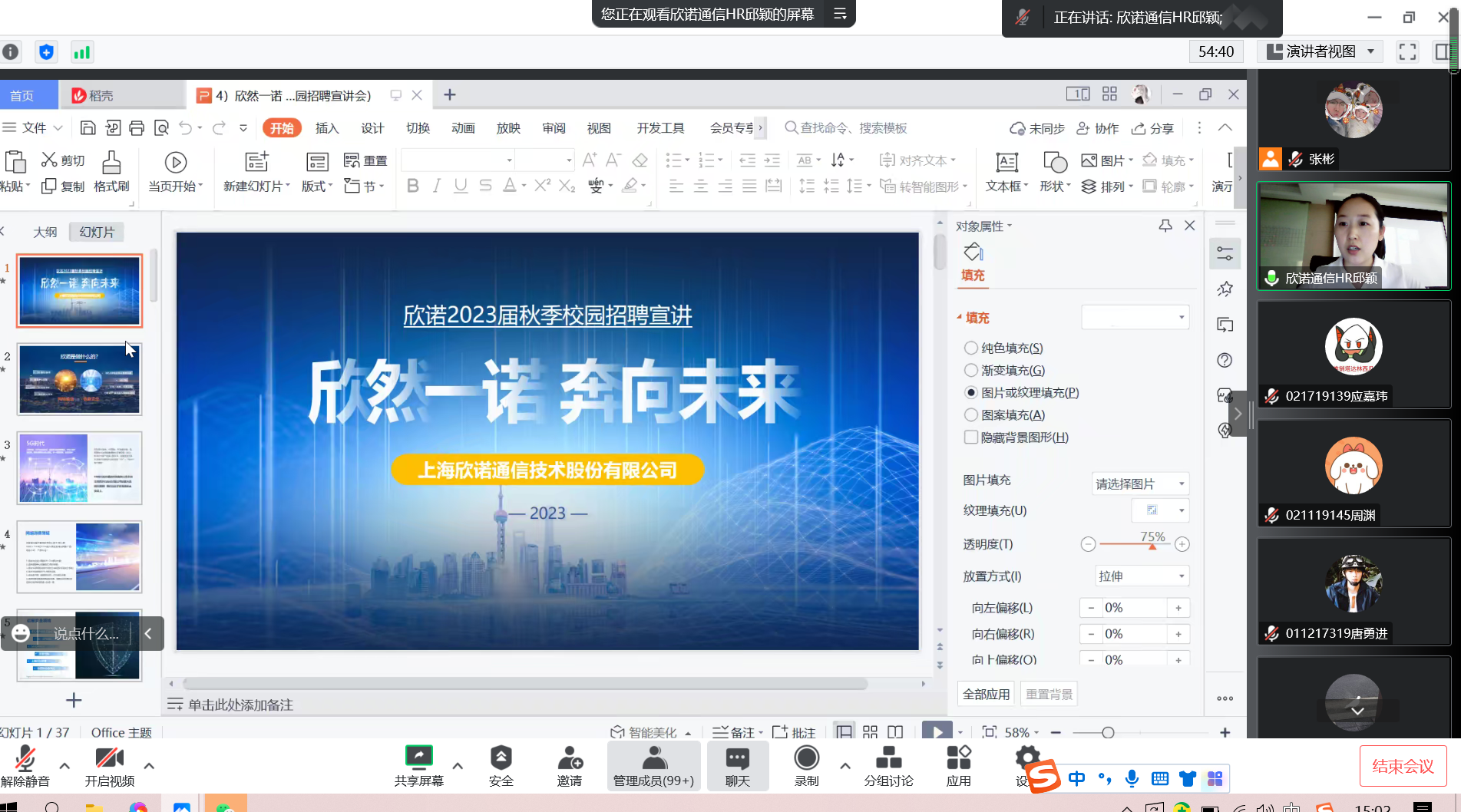This screenshot has width=1461, height=812.
Task: Click the zoom slider in status bar
Action: 1107,732
